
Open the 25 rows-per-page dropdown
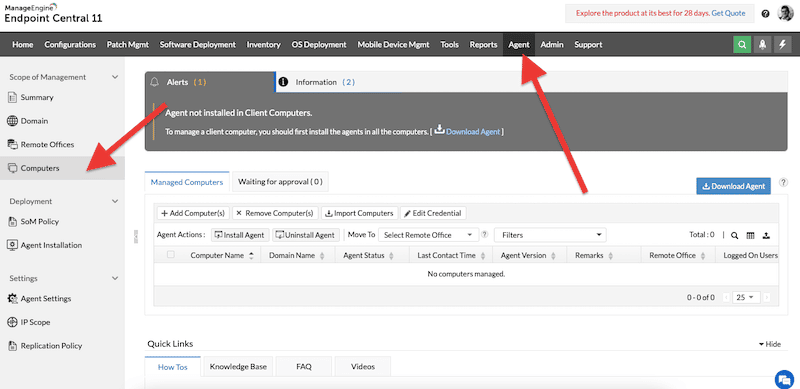(x=746, y=297)
